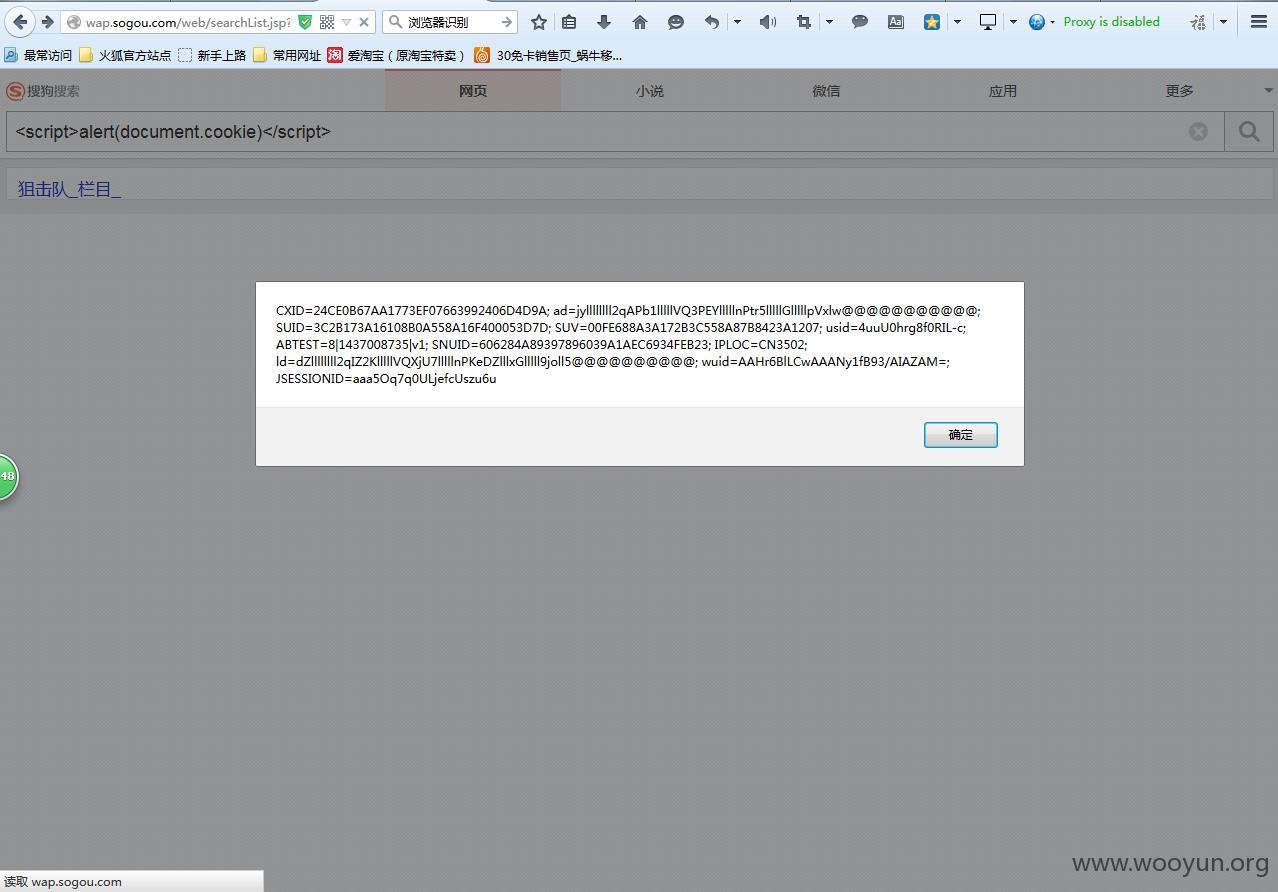Image resolution: width=1278 pixels, height=892 pixels.
Task: Click the address bar URL field
Action: (189, 22)
